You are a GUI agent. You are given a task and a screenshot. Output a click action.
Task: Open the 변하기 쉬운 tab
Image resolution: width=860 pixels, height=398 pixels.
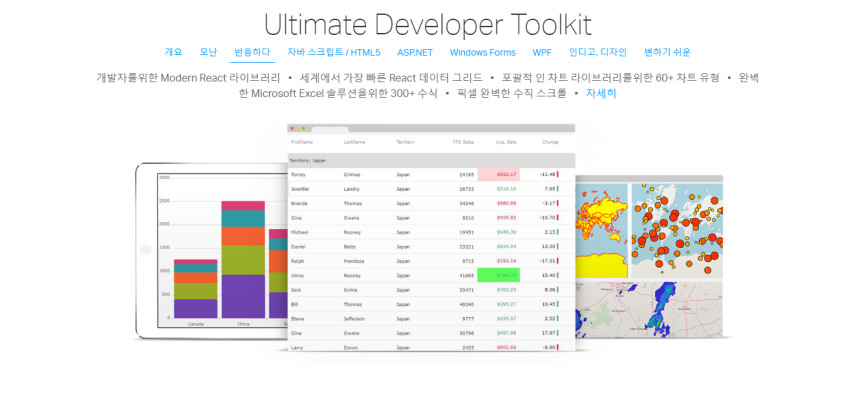pyautogui.click(x=667, y=53)
